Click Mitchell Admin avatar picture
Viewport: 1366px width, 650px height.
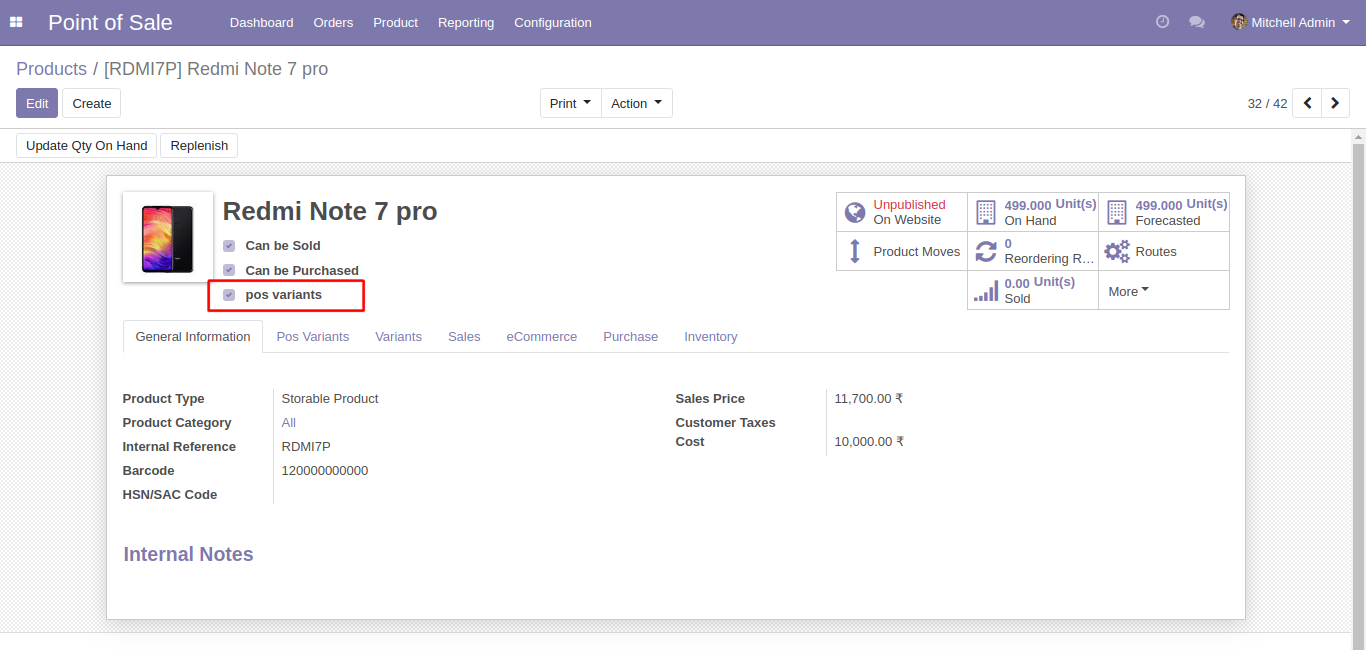[1239, 22]
